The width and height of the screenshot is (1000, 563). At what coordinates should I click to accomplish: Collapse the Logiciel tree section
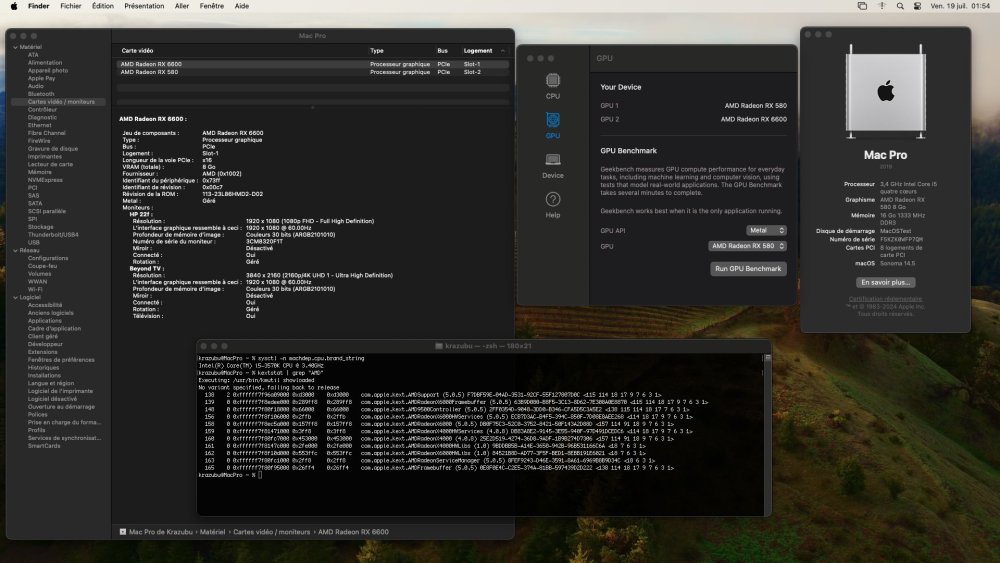coord(15,298)
